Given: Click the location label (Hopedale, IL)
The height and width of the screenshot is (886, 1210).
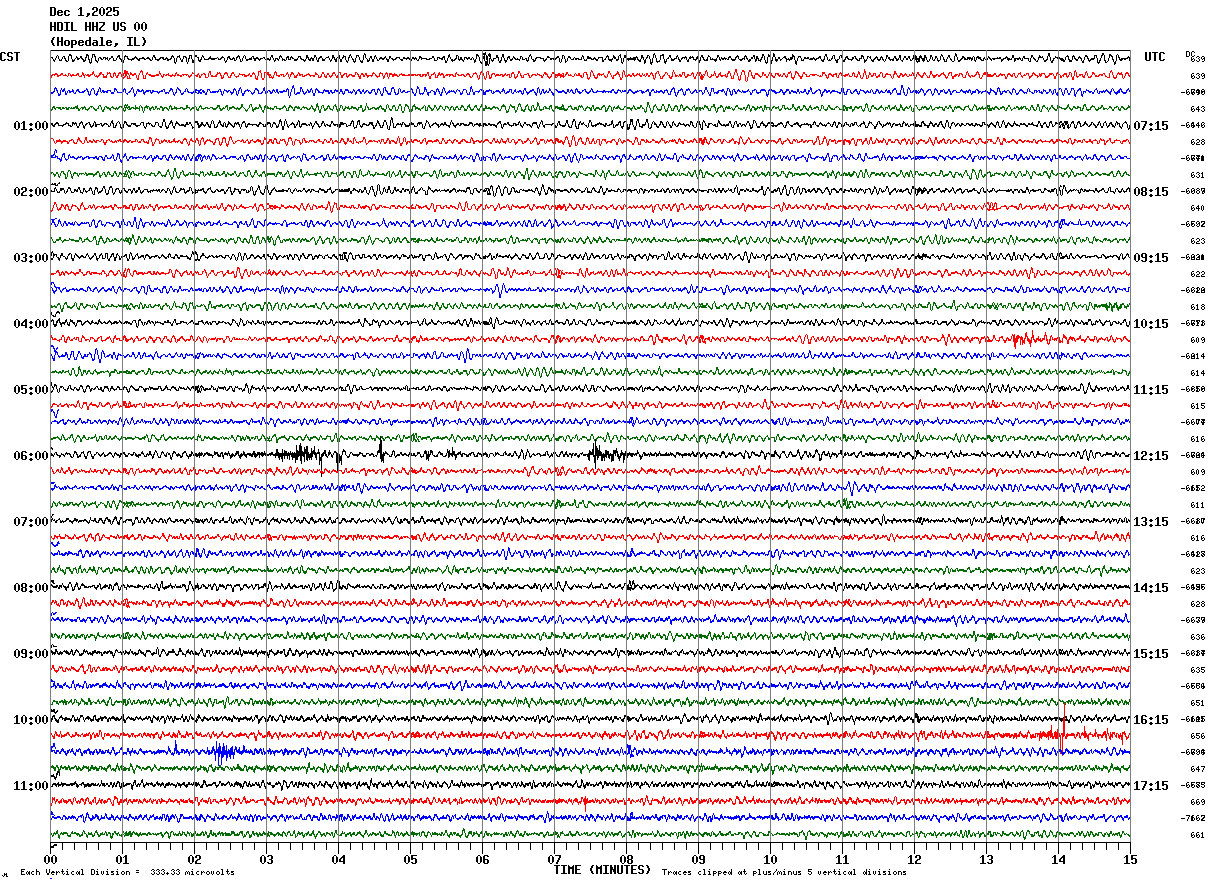Looking at the screenshot, I should coord(98,42).
